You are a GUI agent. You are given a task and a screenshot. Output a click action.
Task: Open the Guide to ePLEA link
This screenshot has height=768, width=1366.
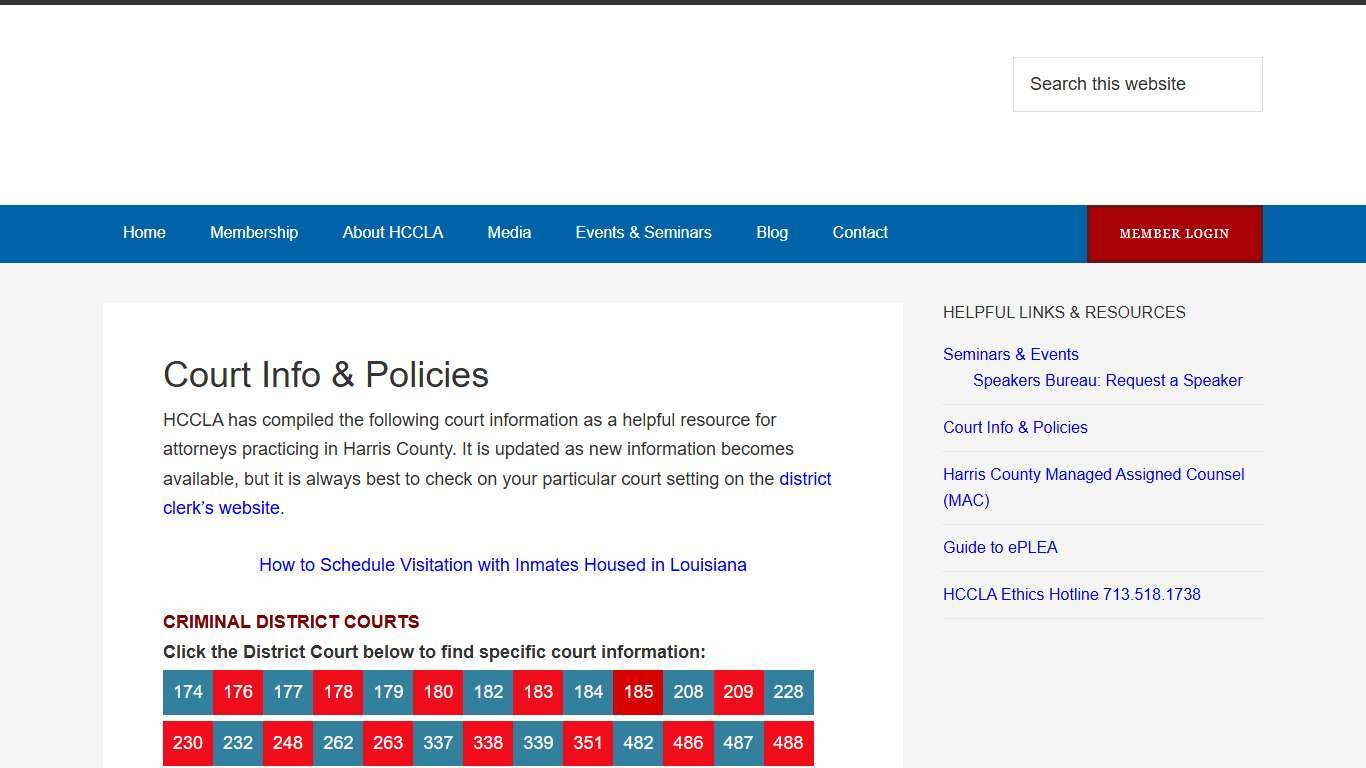point(1000,547)
